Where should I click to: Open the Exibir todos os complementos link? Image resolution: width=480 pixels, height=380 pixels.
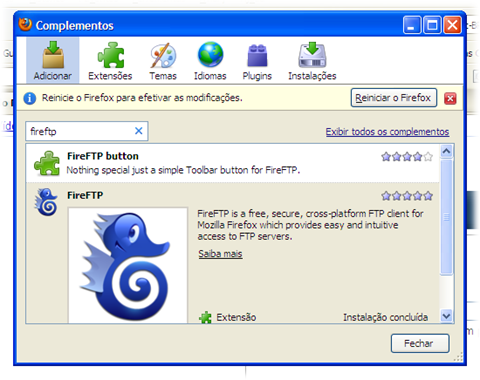(x=387, y=132)
